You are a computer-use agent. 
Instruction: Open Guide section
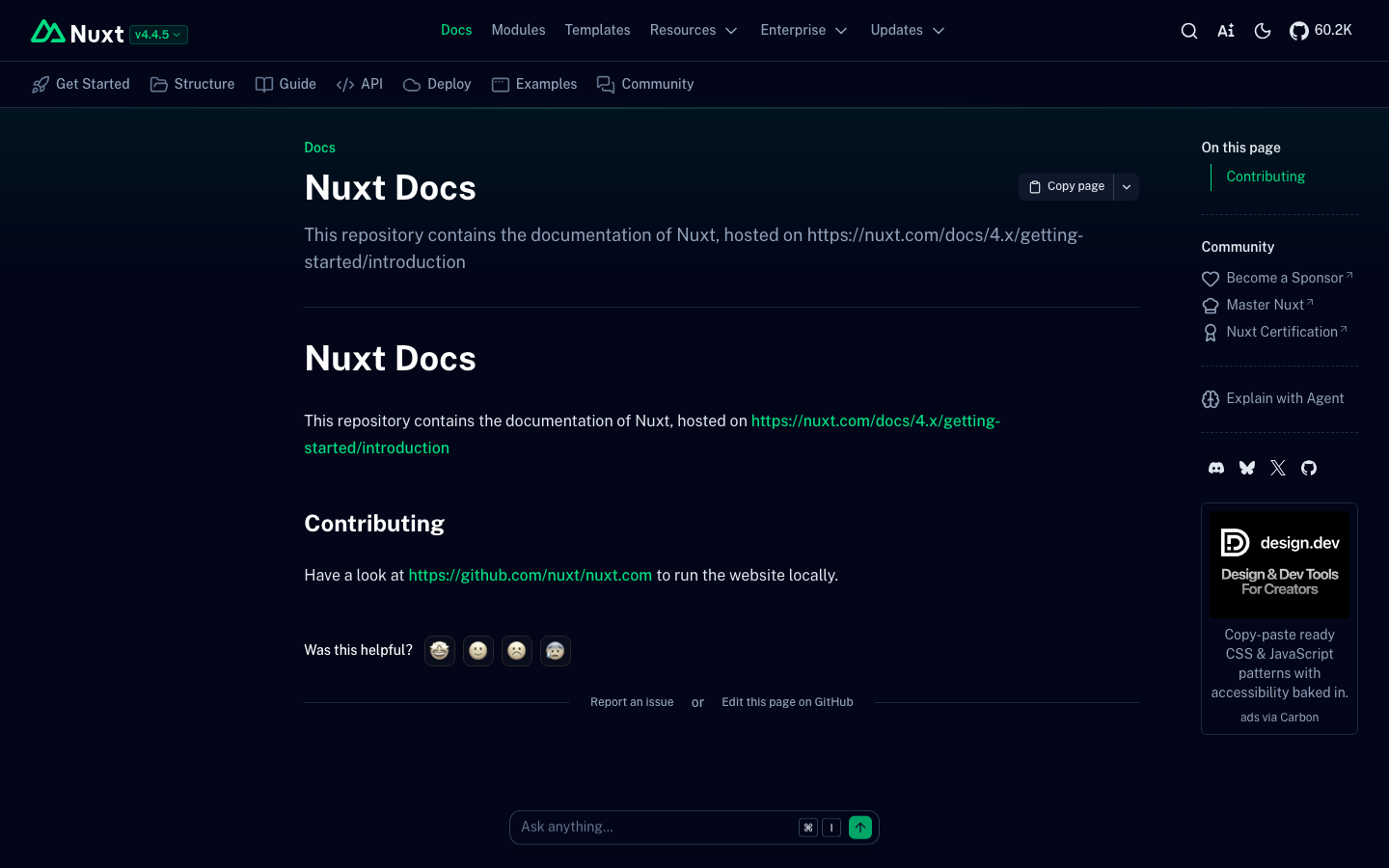[x=286, y=85]
